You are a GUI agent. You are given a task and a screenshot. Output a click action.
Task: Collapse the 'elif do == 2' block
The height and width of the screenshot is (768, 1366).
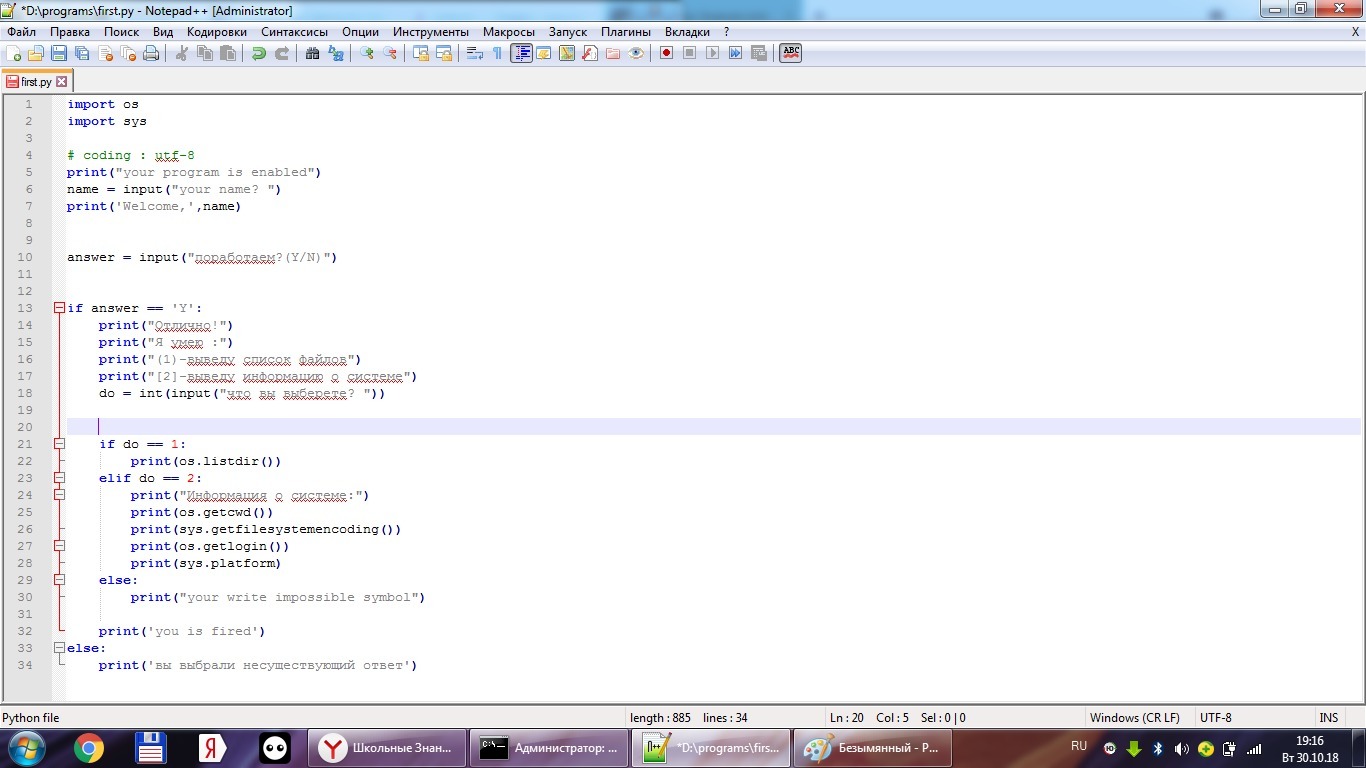tap(60, 478)
